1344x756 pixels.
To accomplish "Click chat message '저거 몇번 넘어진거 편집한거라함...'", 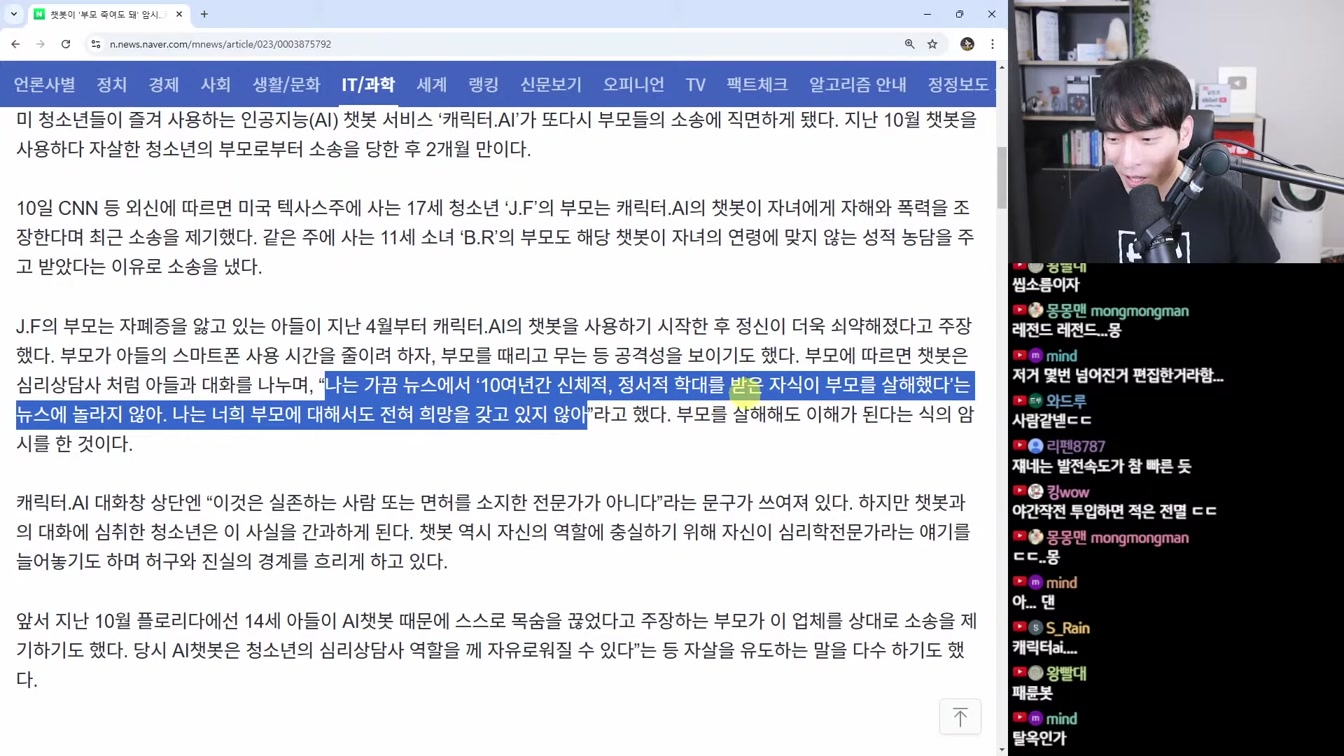I will coord(1118,376).
